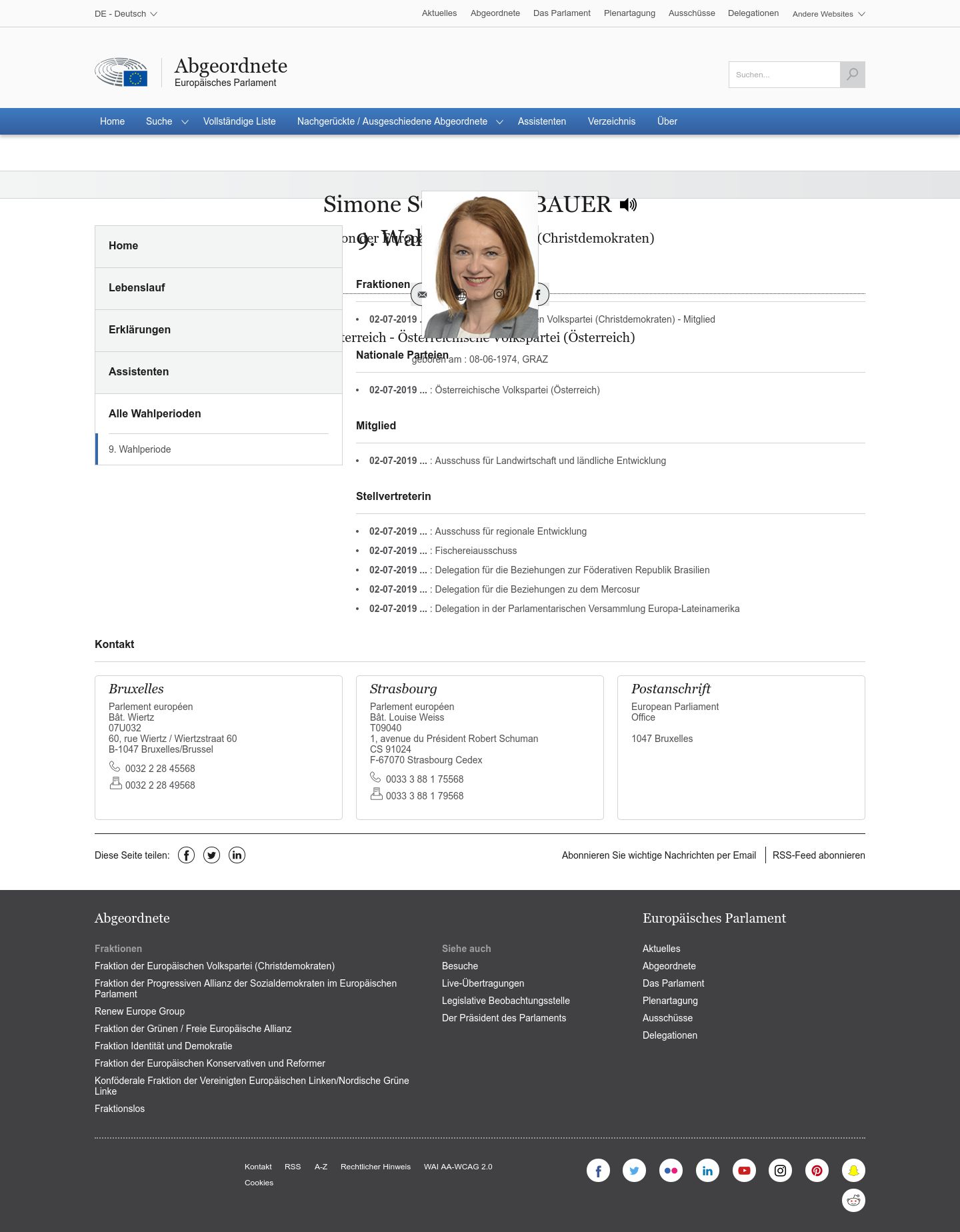Open Home in the blue navigation bar
960x1232 pixels.
[112, 121]
